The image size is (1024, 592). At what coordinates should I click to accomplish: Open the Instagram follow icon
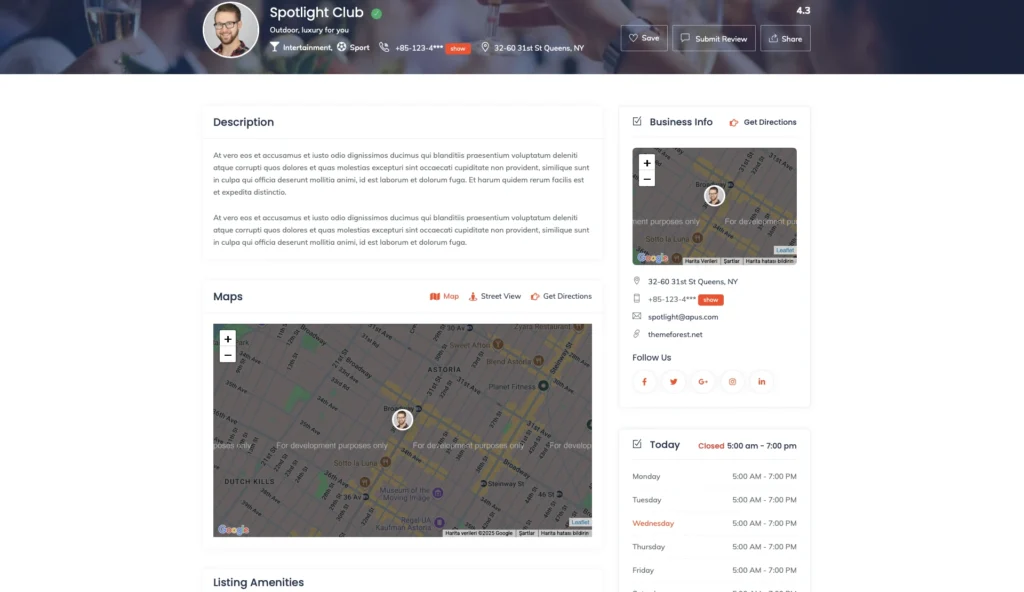pyautogui.click(x=732, y=381)
